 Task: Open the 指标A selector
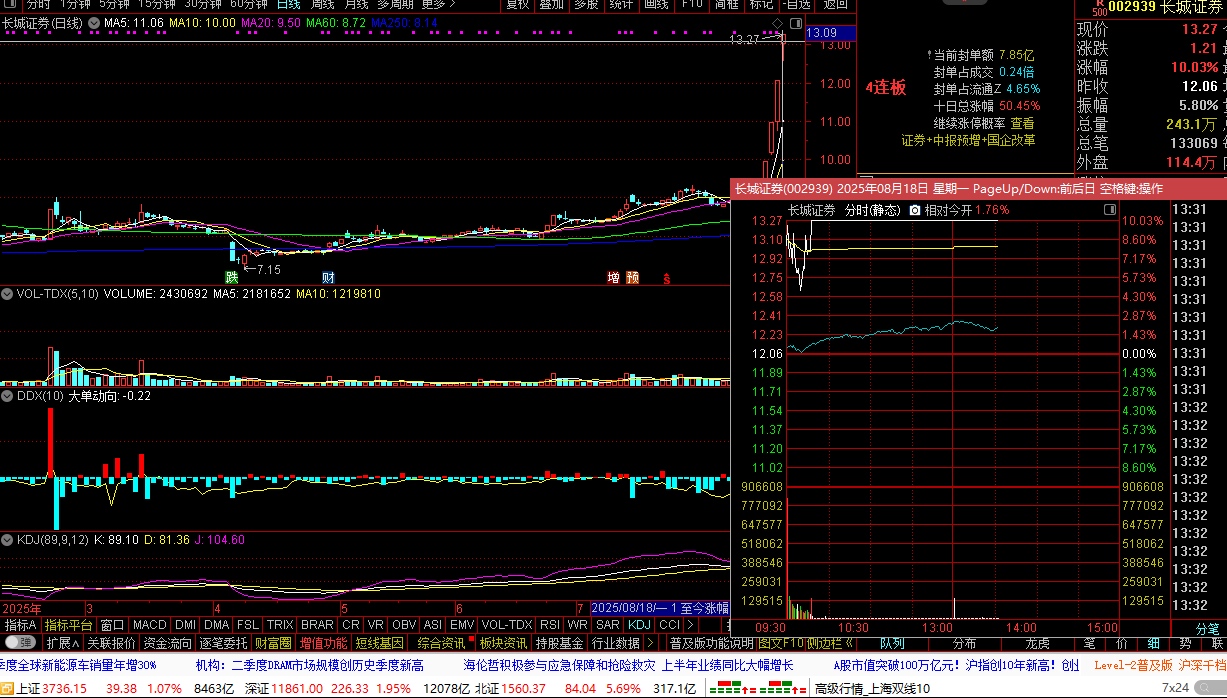click(x=20, y=625)
